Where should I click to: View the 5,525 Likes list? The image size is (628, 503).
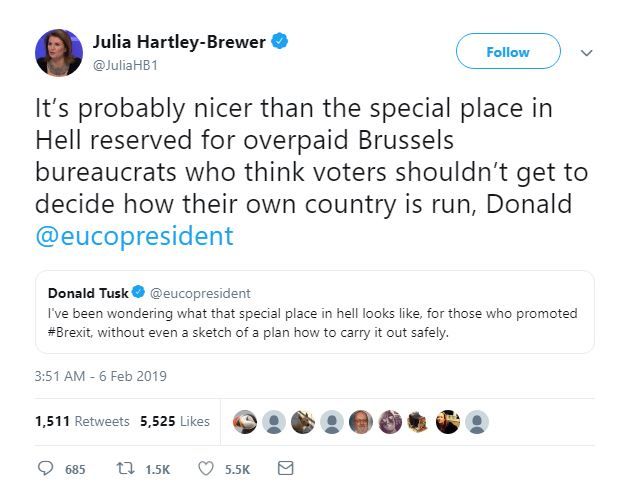tap(175, 421)
